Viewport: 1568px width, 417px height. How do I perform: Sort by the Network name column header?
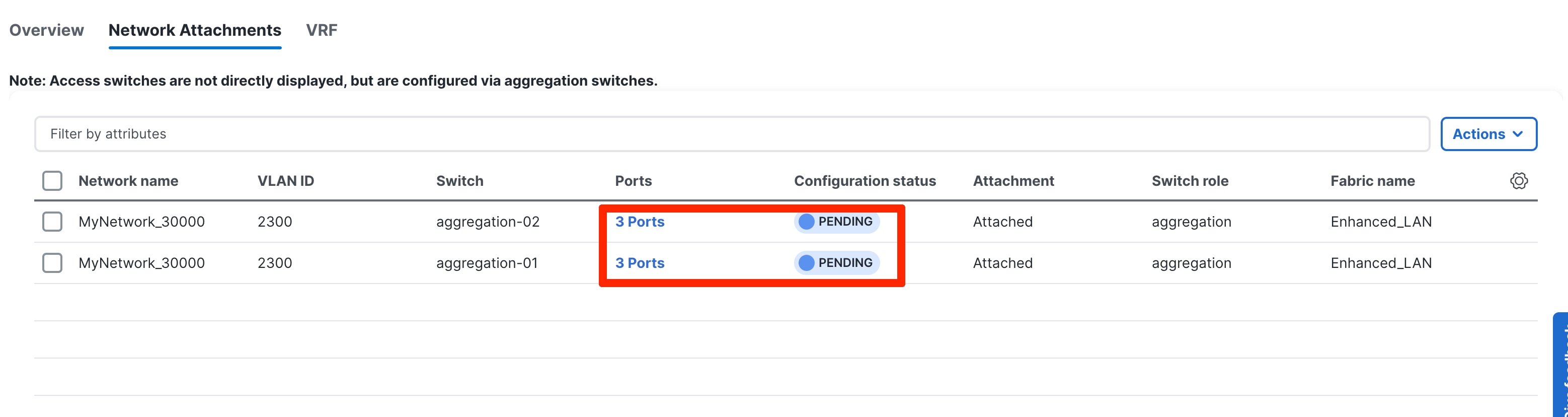[128, 181]
